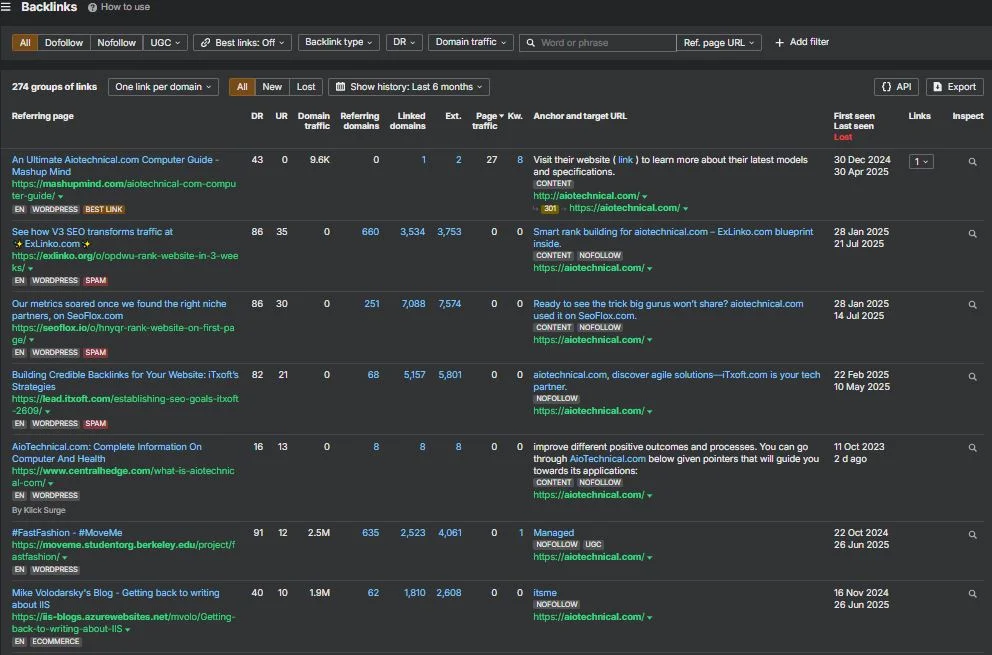Viewport: 992px width, 655px height.
Task: Open An Ultimate Aiotechnical.com Computer Guide link
Action: [115, 166]
